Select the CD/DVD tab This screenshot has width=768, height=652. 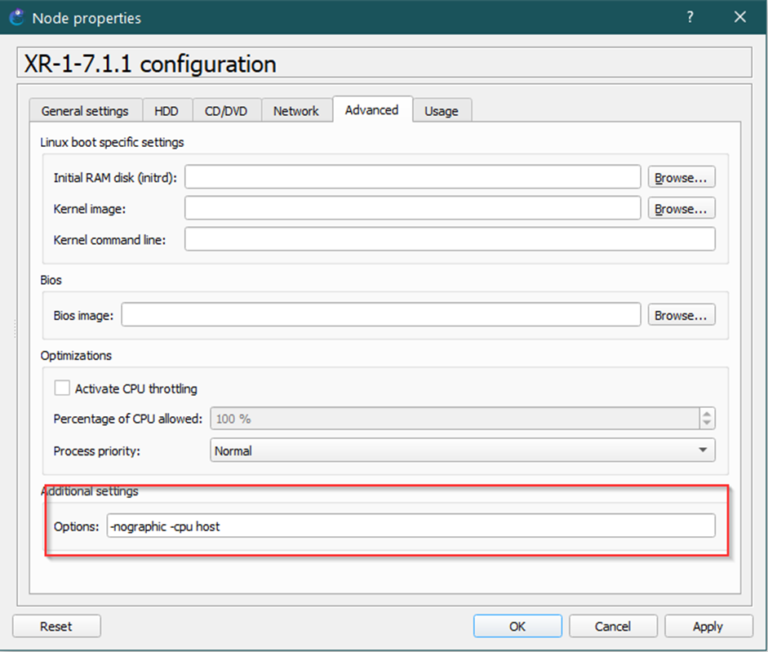(x=226, y=111)
